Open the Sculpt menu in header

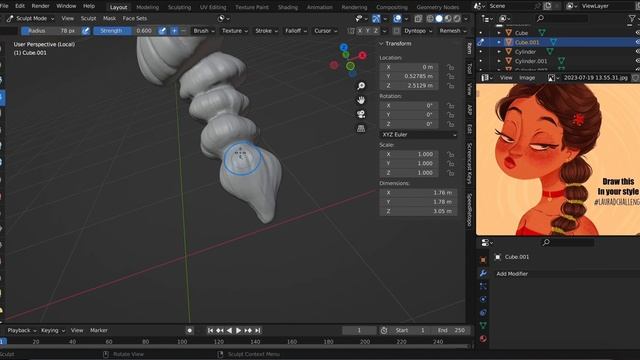coord(88,18)
